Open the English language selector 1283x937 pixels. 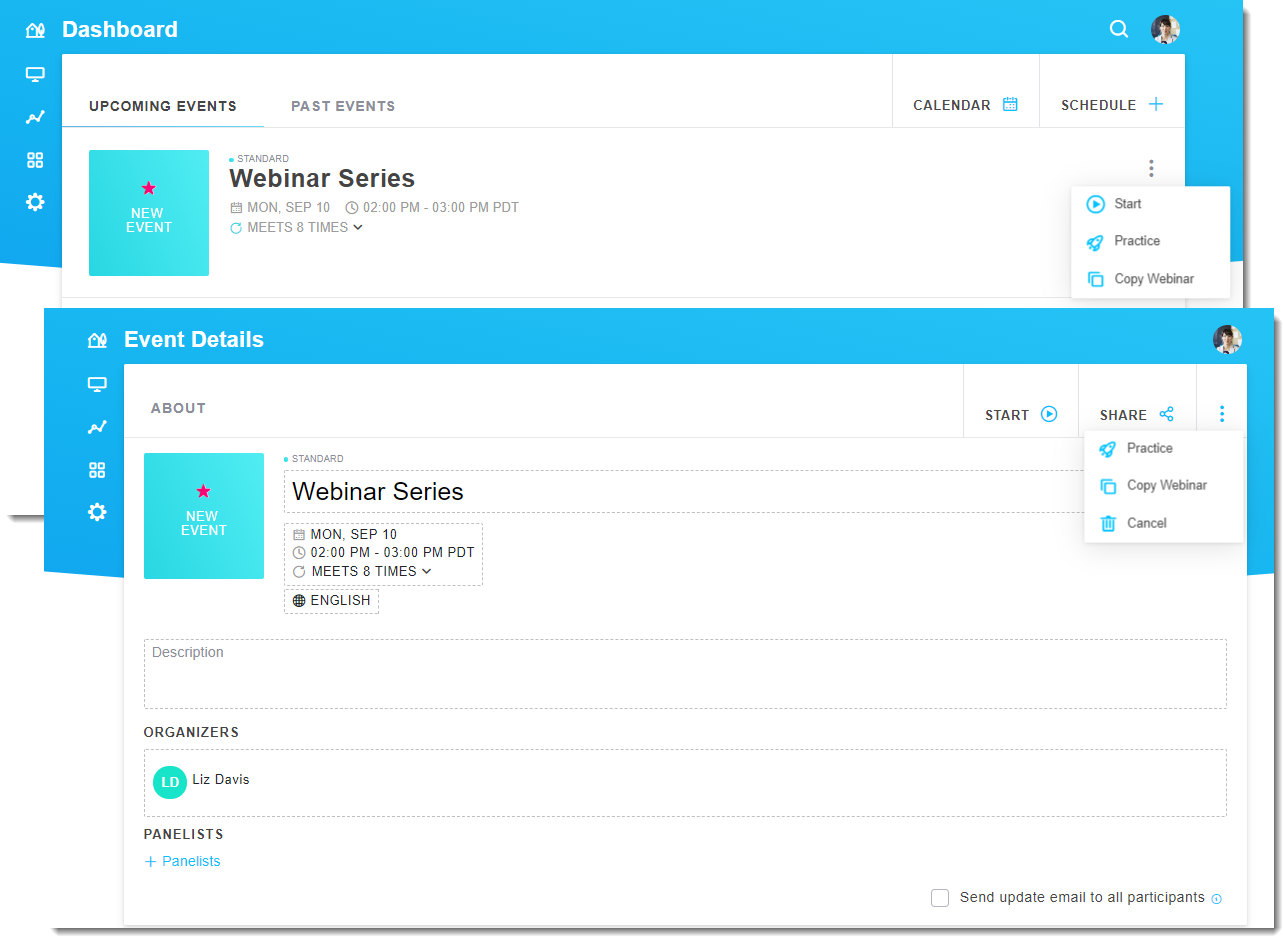tap(332, 601)
